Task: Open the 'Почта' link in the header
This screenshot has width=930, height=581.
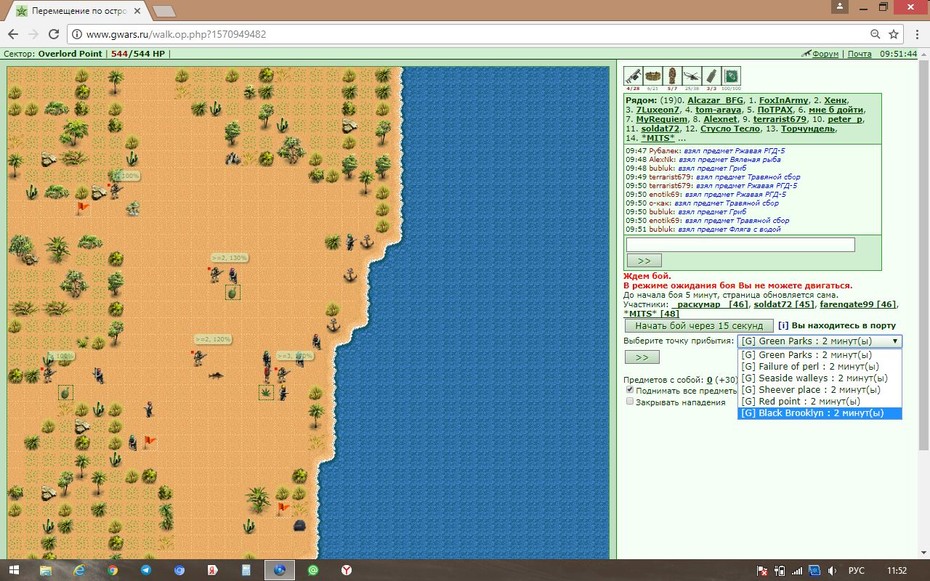Action: (x=859, y=53)
